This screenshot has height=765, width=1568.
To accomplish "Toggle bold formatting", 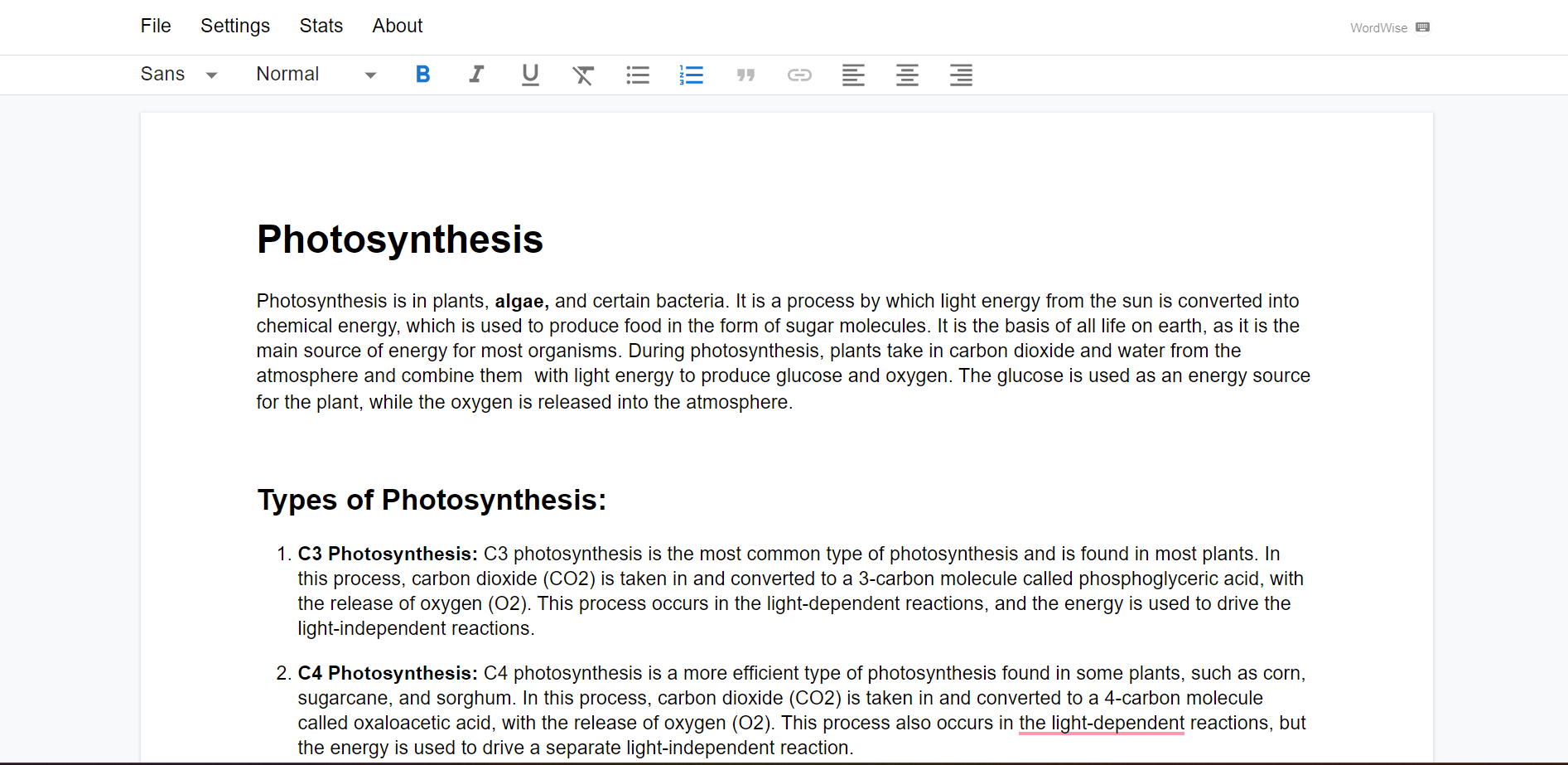I will (x=422, y=75).
